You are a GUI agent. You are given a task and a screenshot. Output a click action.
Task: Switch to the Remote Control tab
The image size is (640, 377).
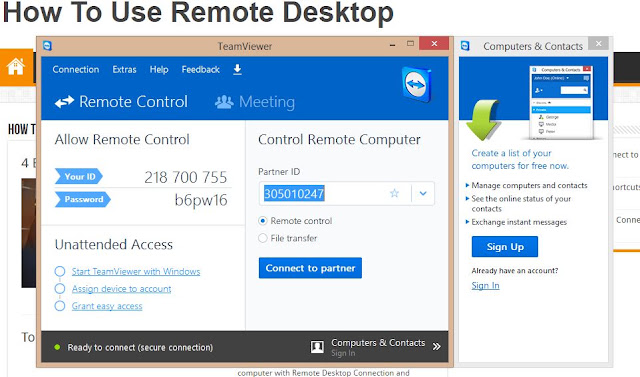coord(121,102)
